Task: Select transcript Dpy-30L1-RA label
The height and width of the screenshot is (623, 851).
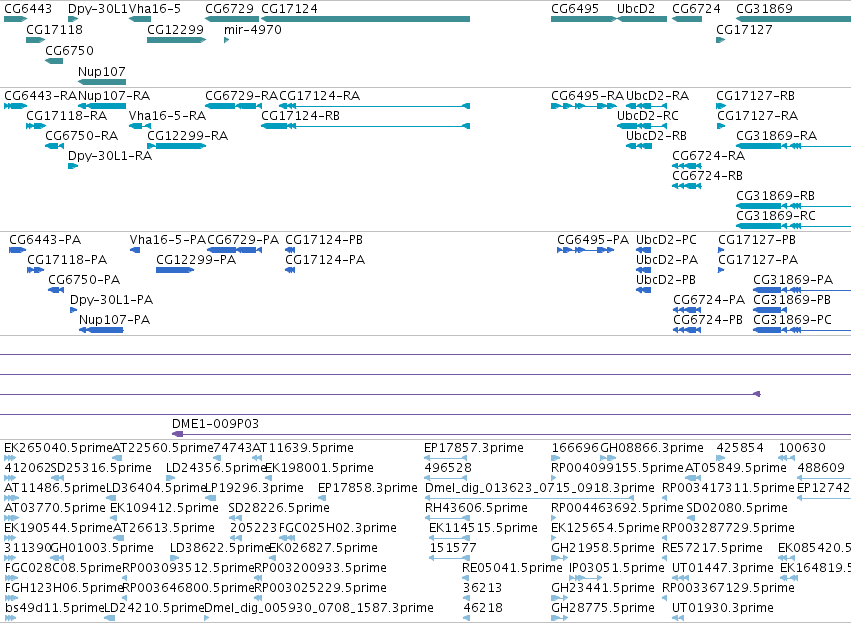Action: [110, 156]
